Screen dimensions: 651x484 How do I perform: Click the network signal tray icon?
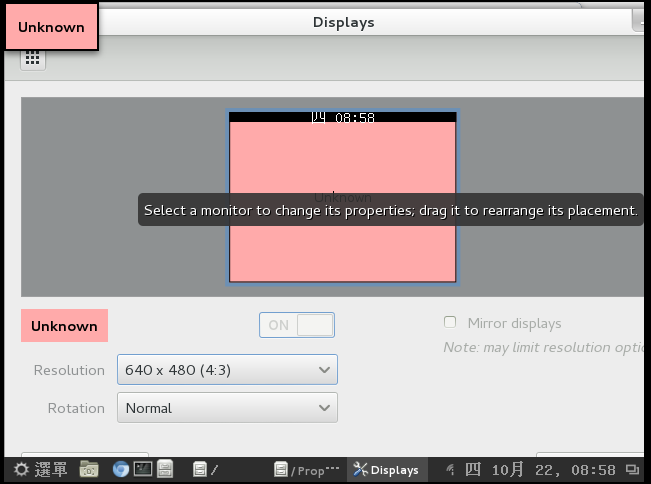click(450, 470)
